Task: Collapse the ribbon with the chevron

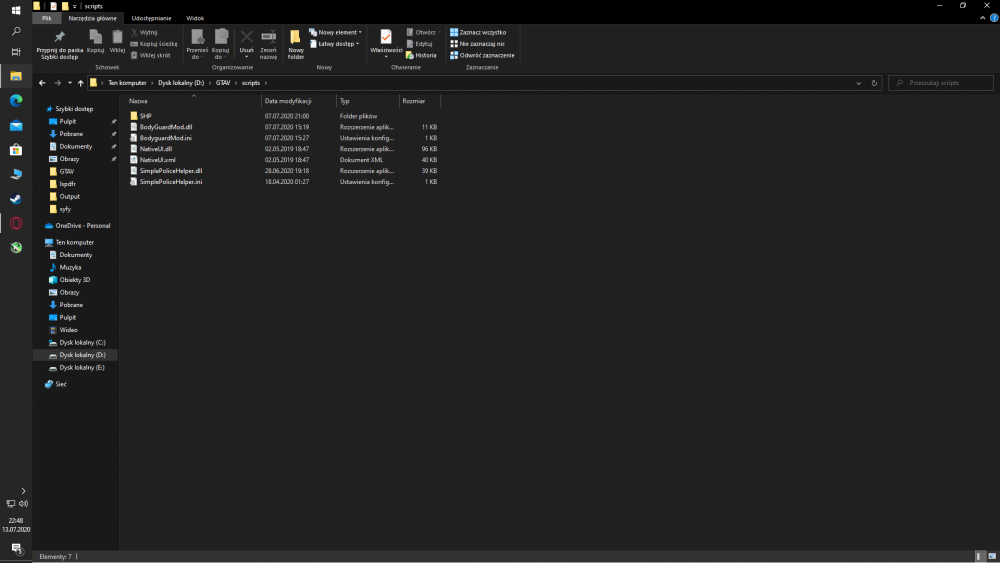Action: pos(982,18)
